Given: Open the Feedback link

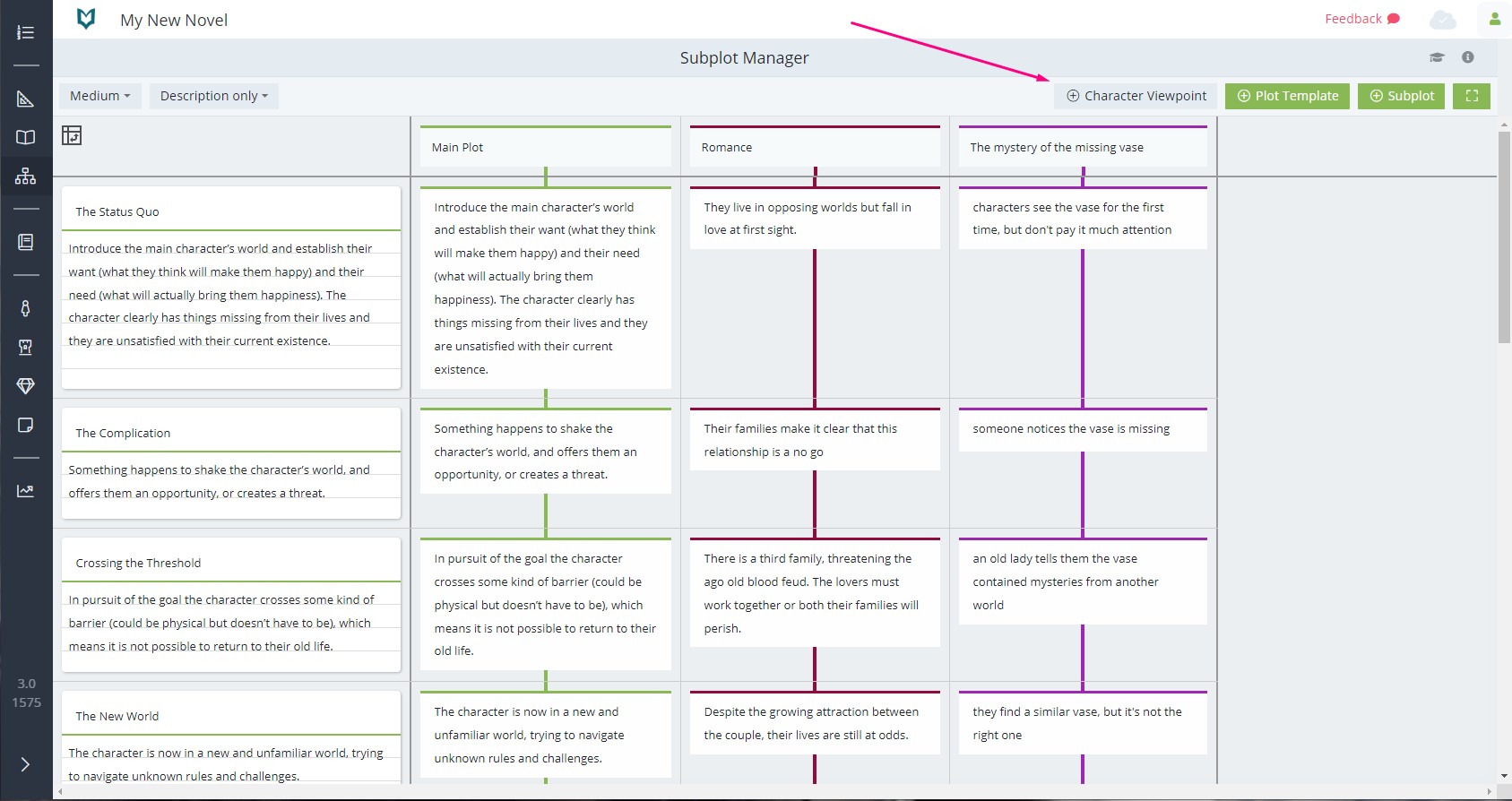Looking at the screenshot, I should (x=1361, y=19).
